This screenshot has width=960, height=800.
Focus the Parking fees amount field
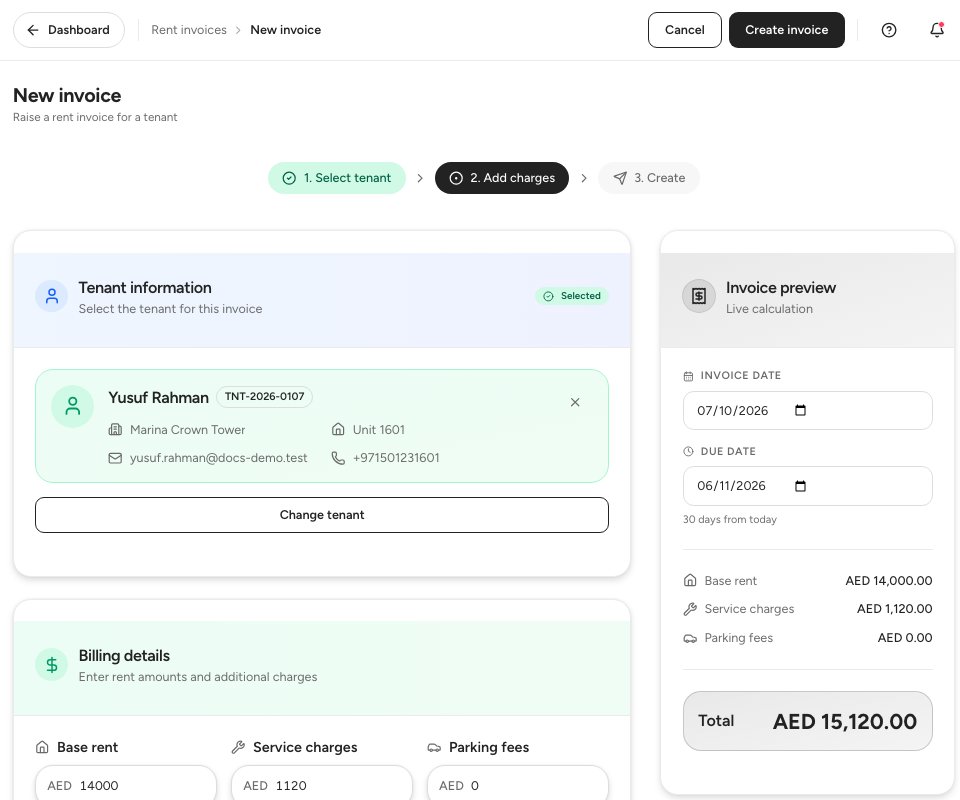(518, 783)
